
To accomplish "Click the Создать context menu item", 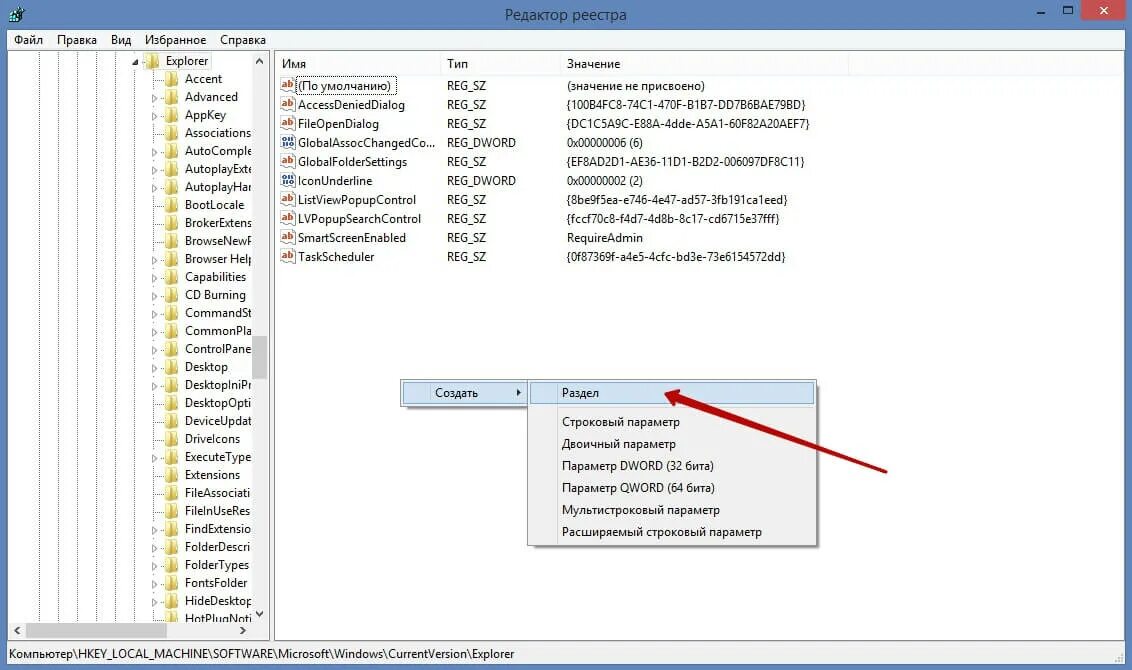I will click(464, 393).
